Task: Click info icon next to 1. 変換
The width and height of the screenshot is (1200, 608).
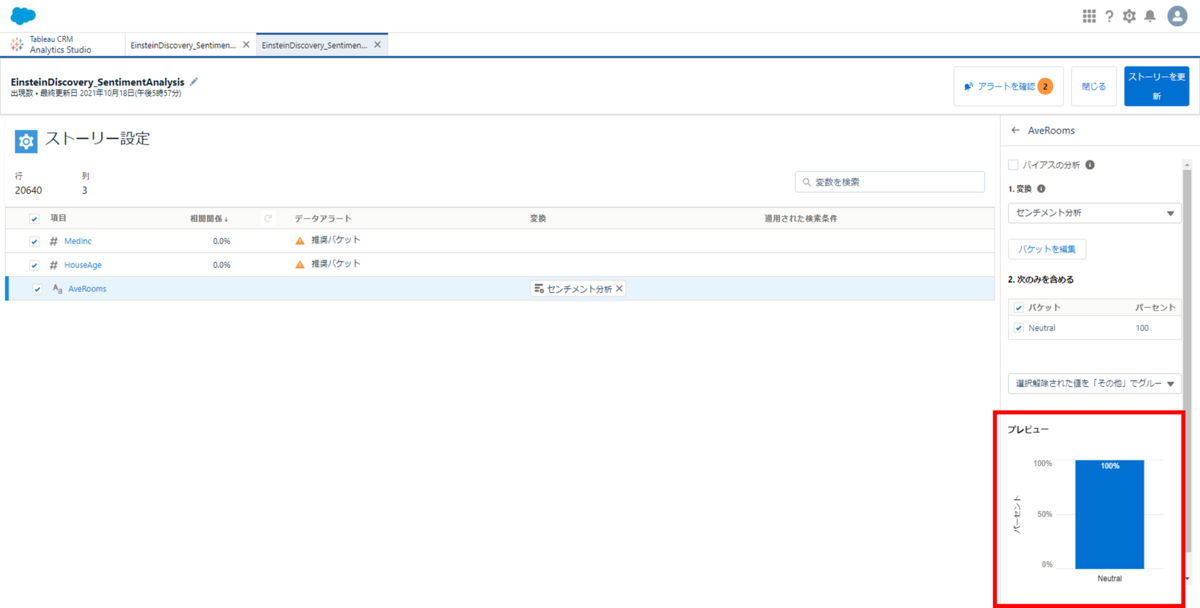Action: click(1042, 189)
